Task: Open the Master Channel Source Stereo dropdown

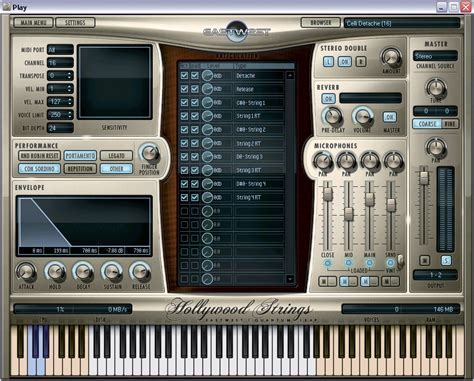Action: coord(435,56)
